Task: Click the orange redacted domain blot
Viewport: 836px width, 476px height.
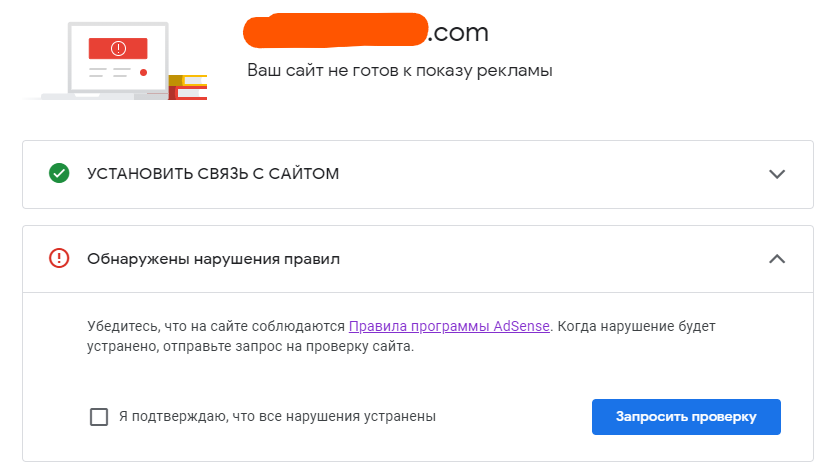Action: 335,30
